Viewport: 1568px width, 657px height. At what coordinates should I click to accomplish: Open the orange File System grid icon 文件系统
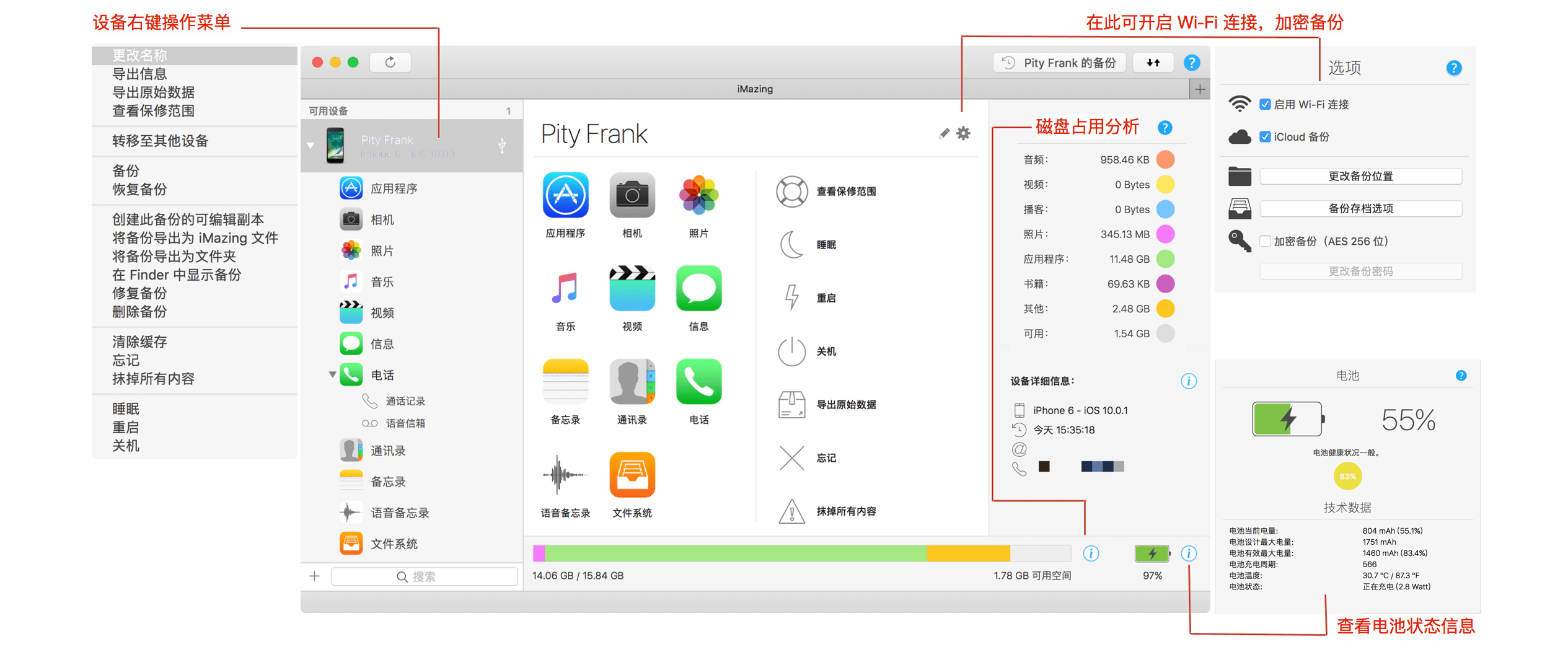(x=632, y=475)
